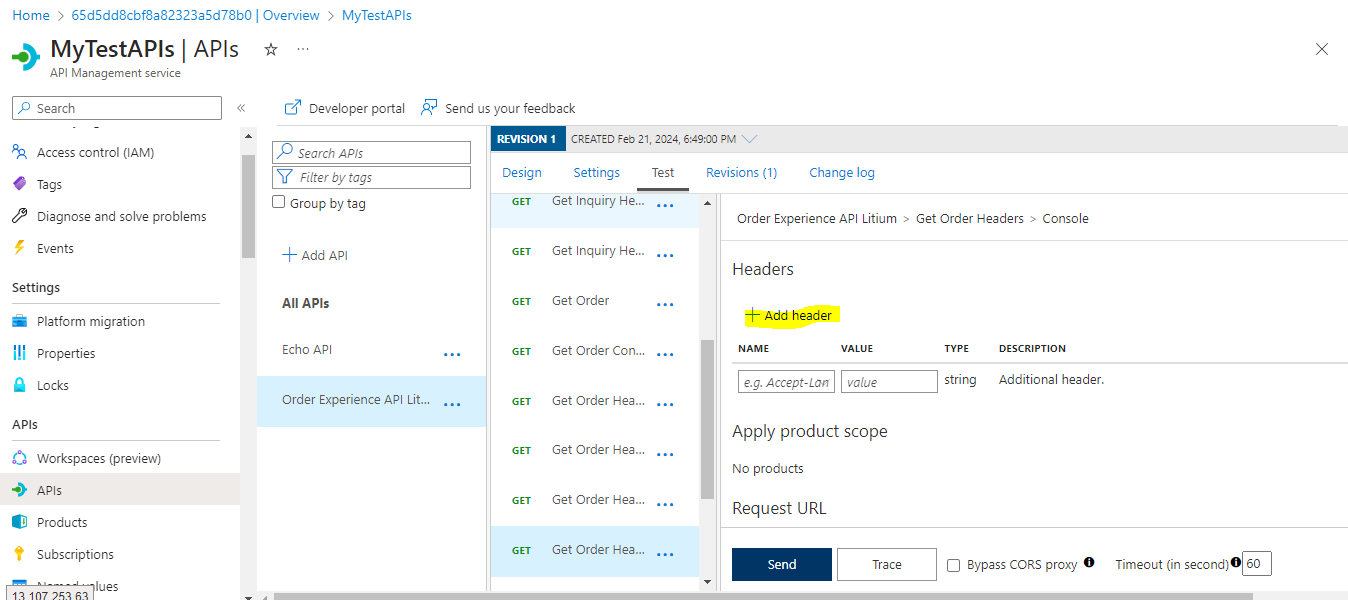1348x600 pixels.
Task: Expand the revision dropdown next to the created date
Action: tap(750, 139)
